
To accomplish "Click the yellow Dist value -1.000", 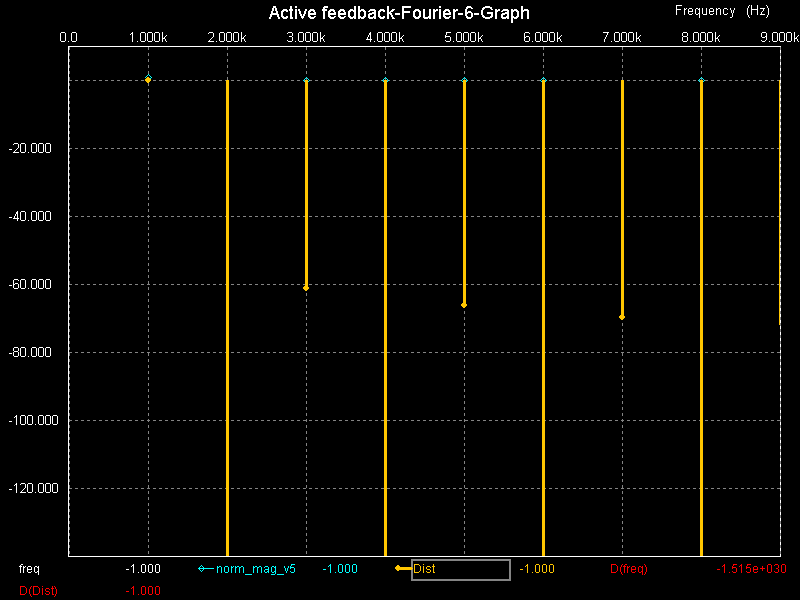I will click(x=537, y=569).
